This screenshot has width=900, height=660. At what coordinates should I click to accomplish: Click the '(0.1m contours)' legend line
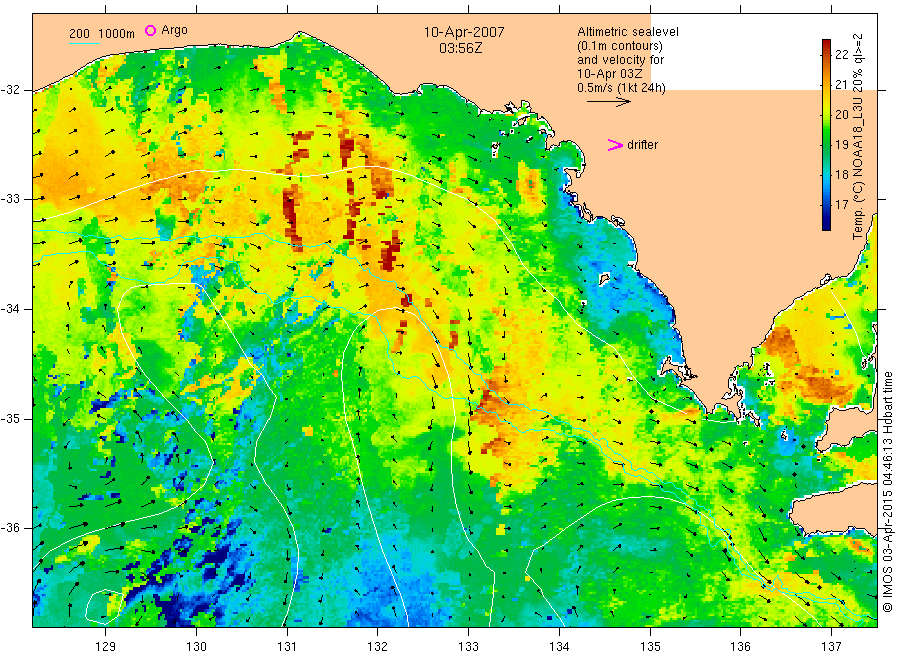tap(620, 46)
